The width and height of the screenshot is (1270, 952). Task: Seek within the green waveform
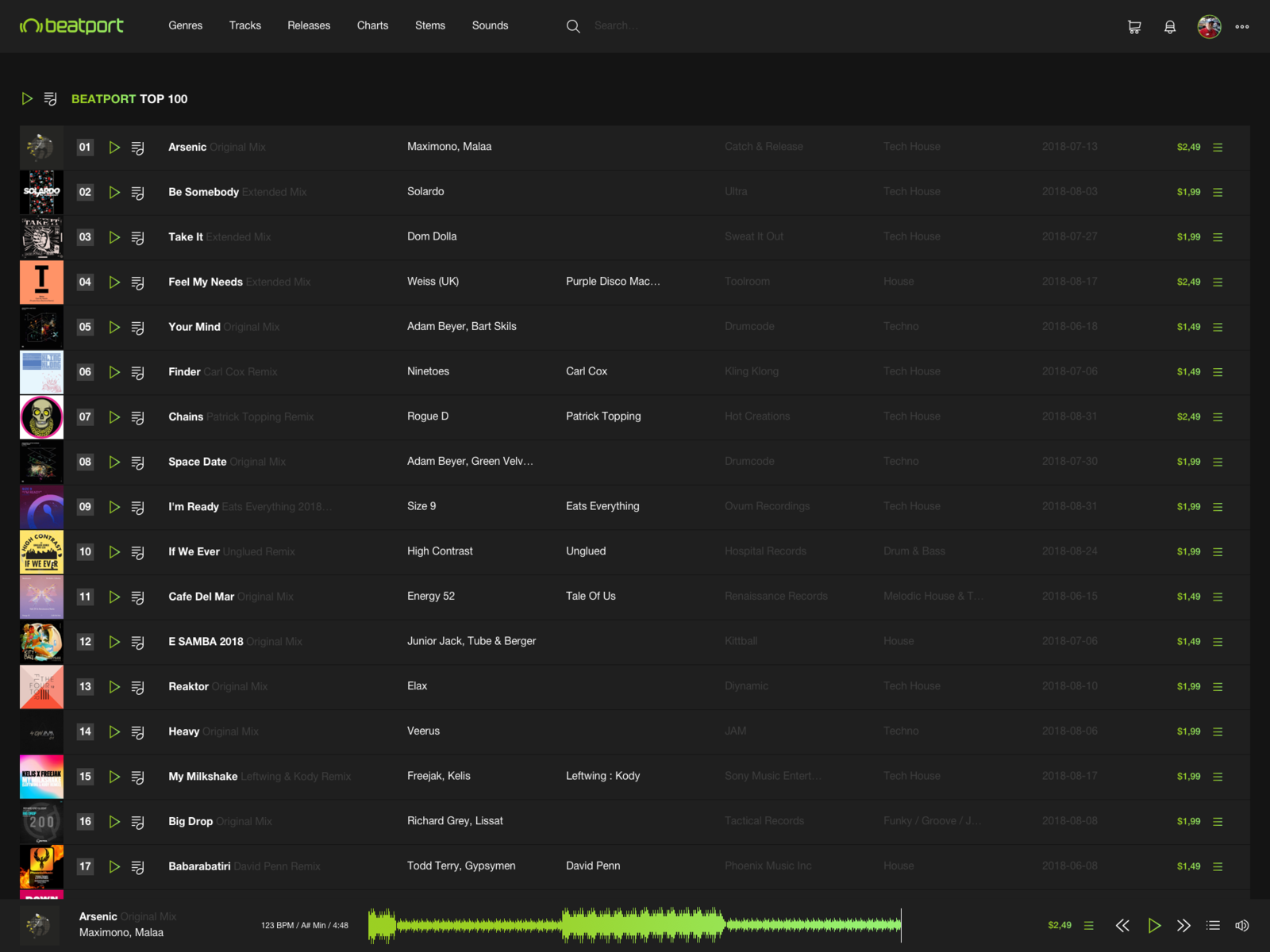(x=635, y=925)
